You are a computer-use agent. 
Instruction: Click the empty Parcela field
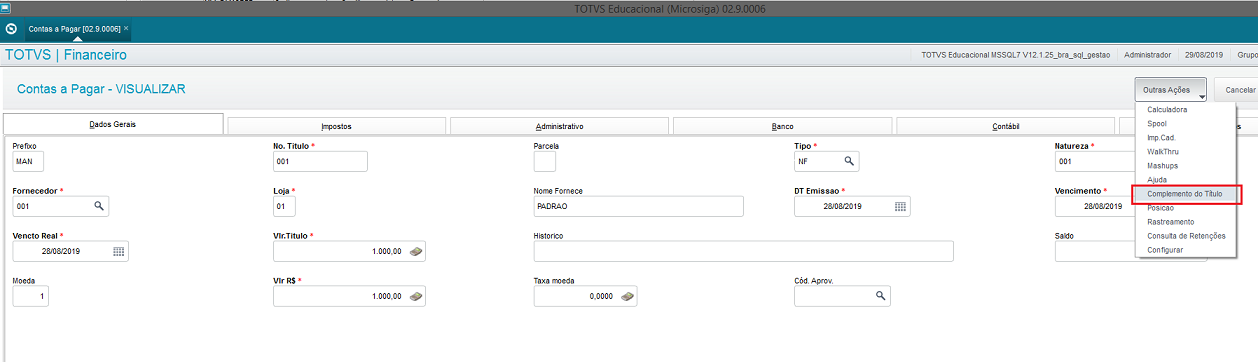[545, 161]
